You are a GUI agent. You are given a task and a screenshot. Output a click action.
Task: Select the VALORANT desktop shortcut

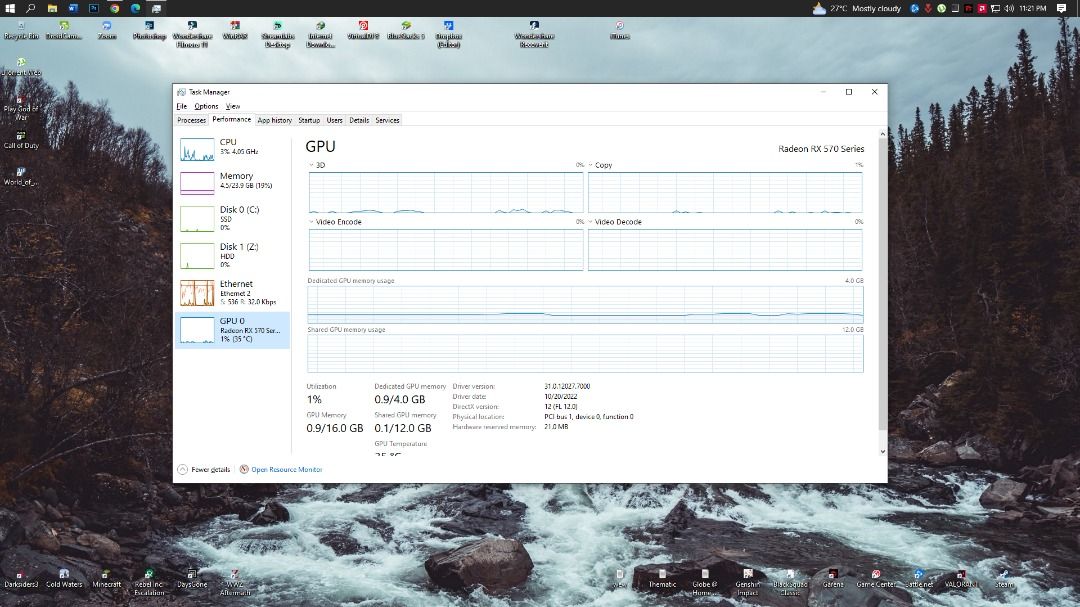(961, 579)
